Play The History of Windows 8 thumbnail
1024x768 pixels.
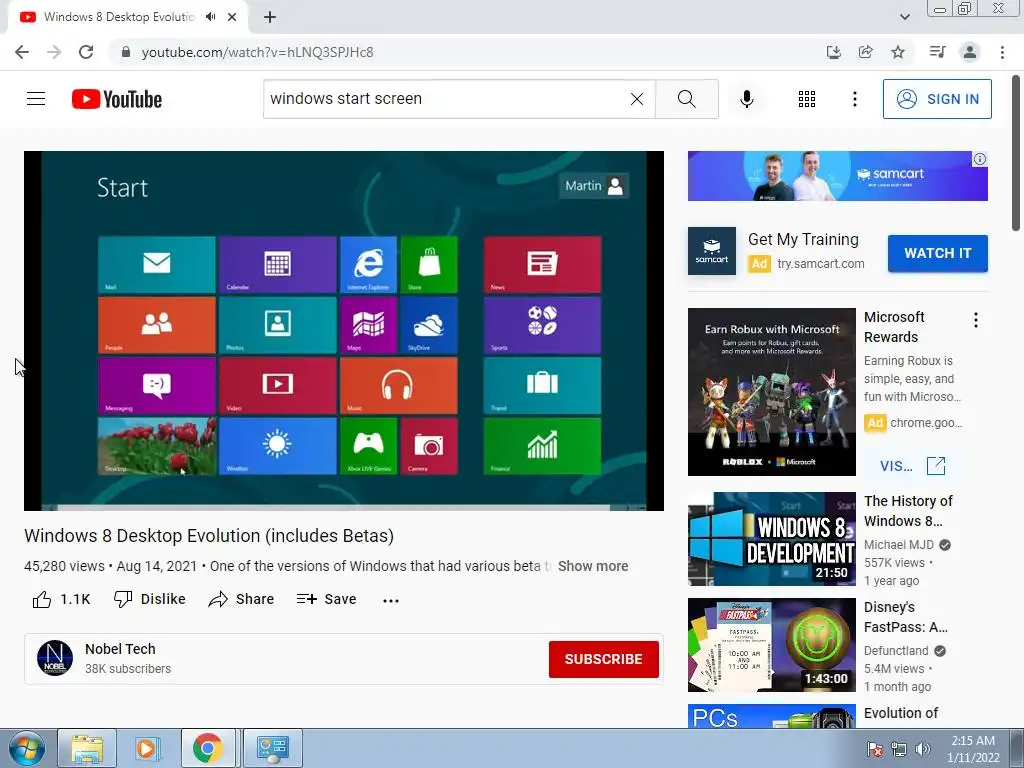point(771,539)
